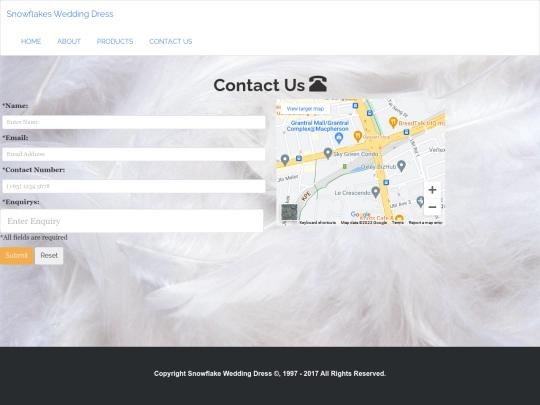Viewport: 540px width, 405px height.
Task: Click the Dessert shop restaurant pin
Action: (357, 136)
